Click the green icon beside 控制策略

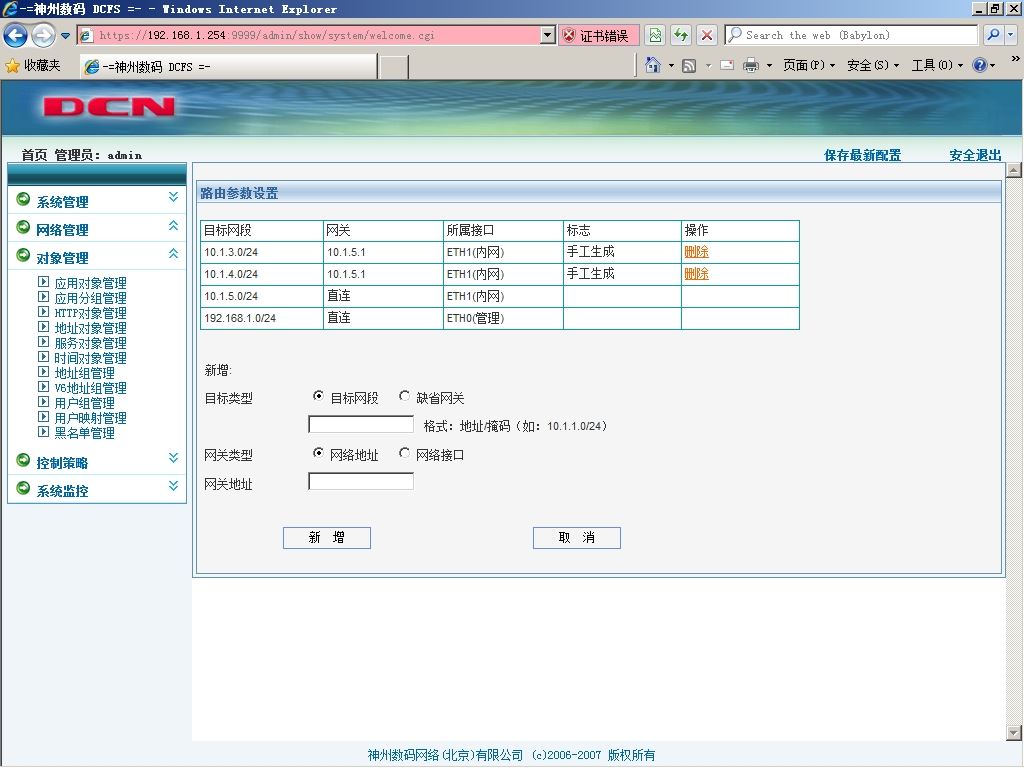(x=23, y=460)
